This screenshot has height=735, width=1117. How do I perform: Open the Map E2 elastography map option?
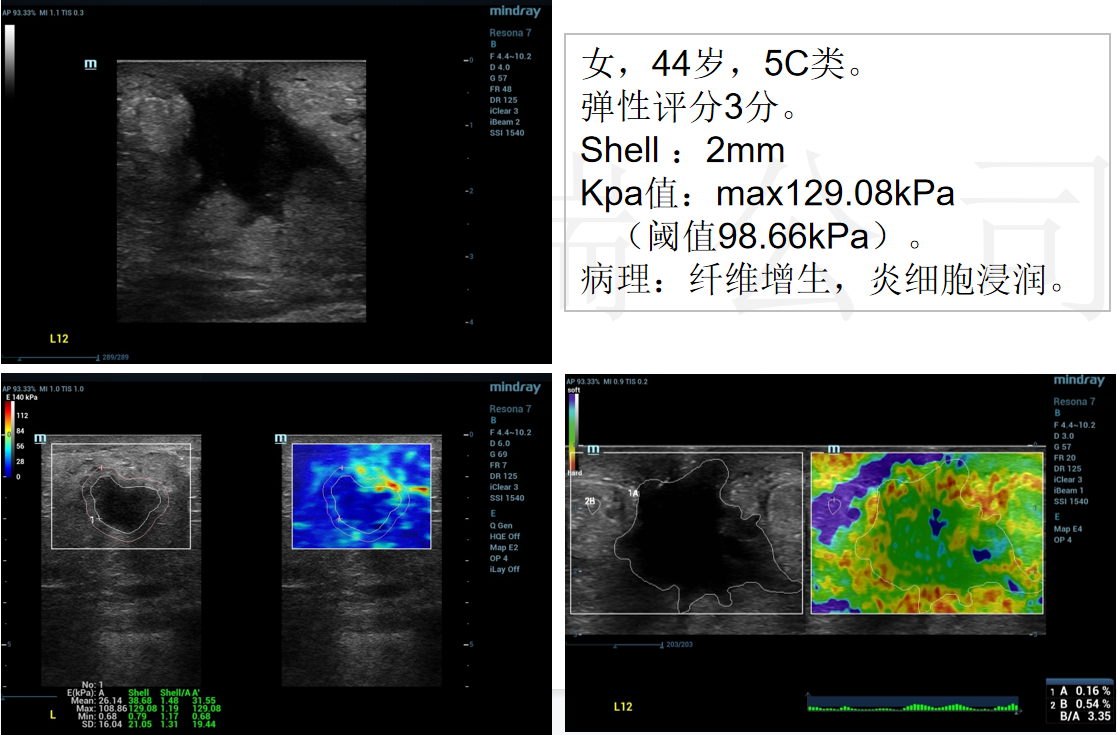pyautogui.click(x=504, y=547)
